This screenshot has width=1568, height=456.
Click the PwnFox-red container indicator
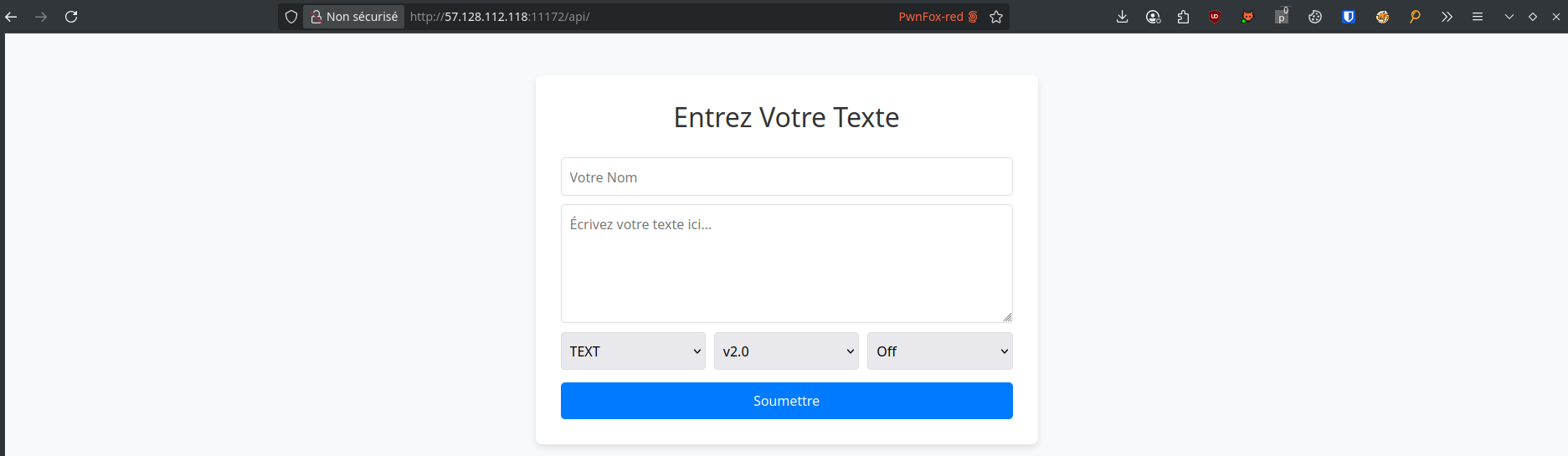(938, 17)
